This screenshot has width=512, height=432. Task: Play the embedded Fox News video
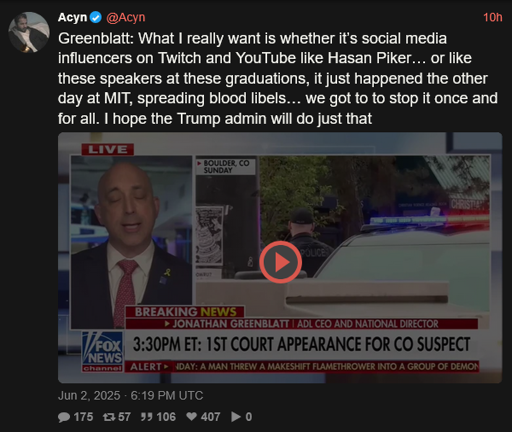(x=280, y=262)
